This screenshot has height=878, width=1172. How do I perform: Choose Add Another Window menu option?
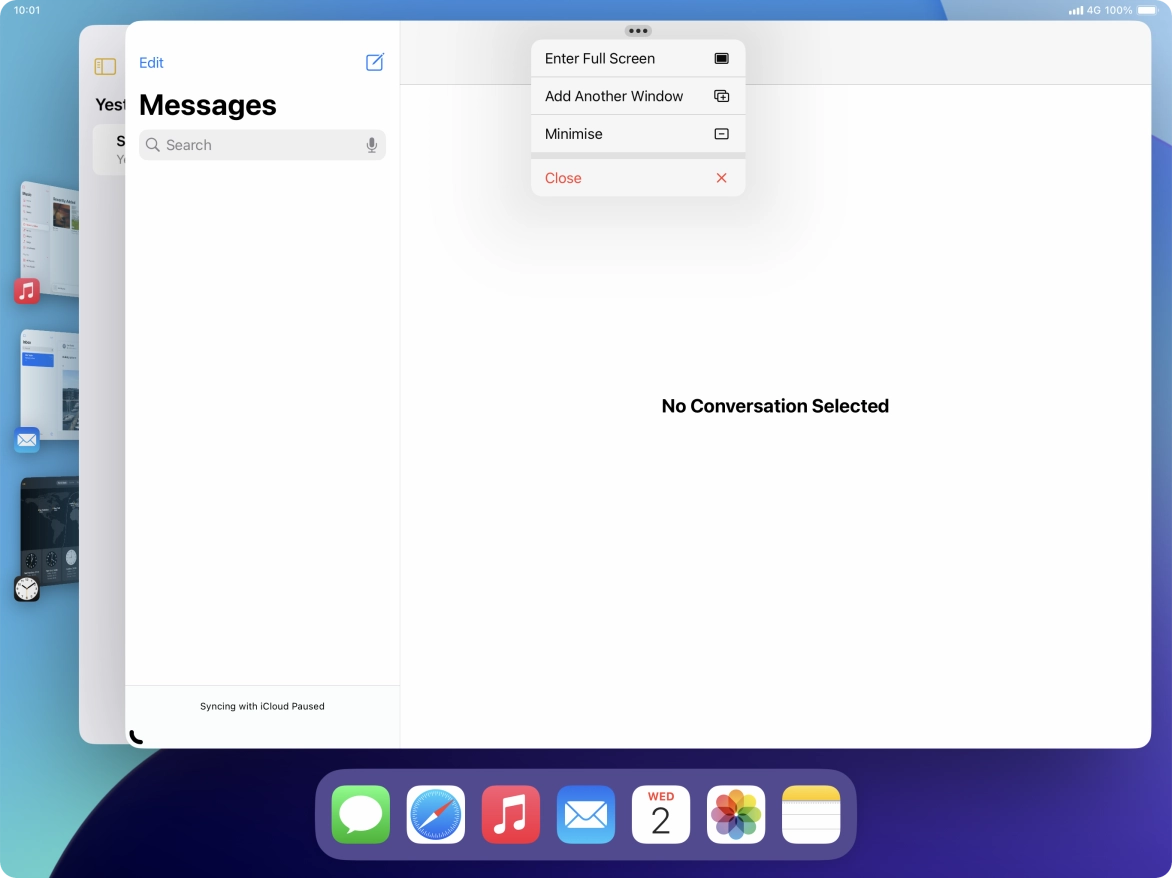click(x=637, y=96)
